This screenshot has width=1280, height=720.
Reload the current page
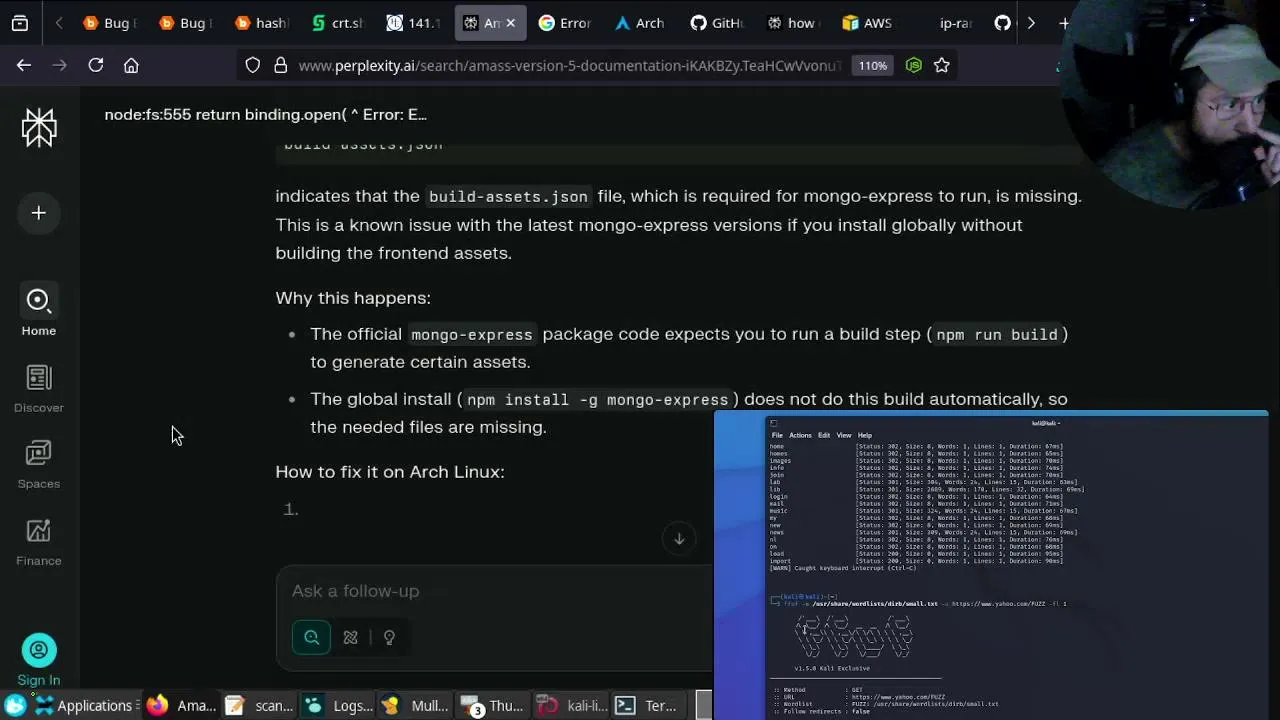(x=96, y=65)
